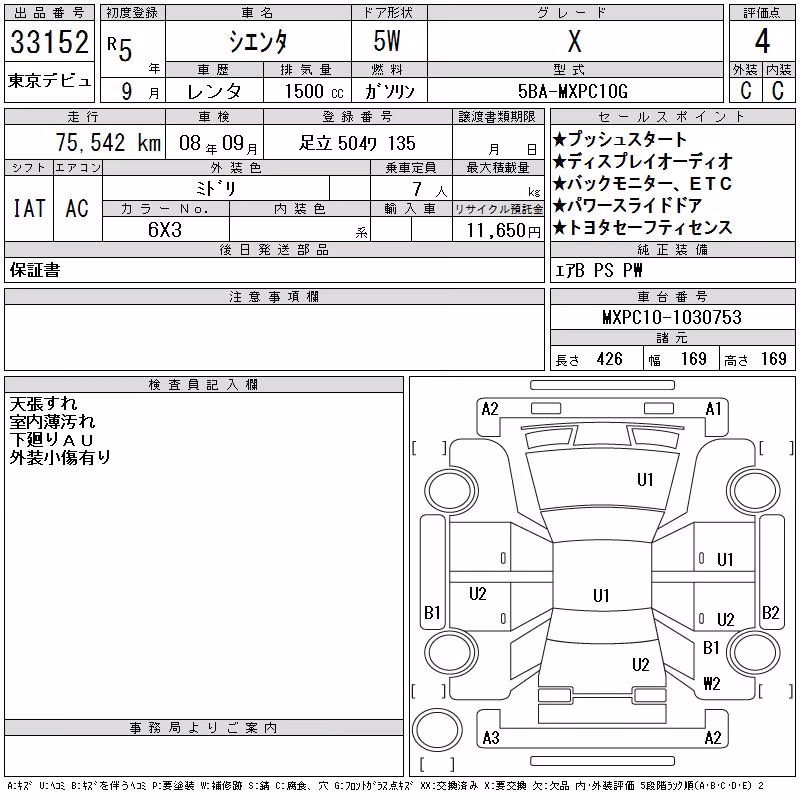Viewport: 800px width, 800px height.
Task: Select the 初度登録 header
Action: pyautogui.click(x=132, y=13)
